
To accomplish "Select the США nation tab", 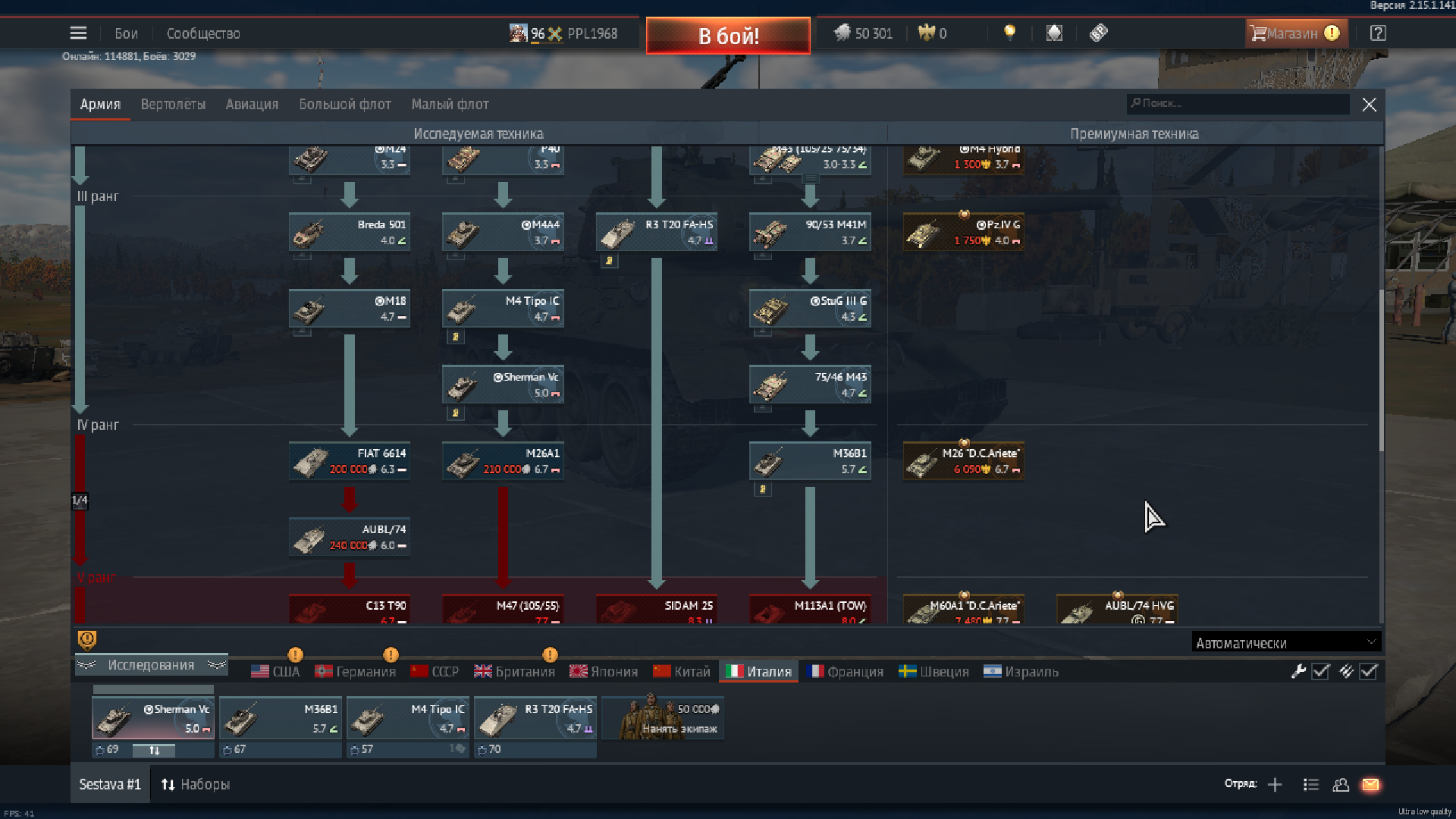I will pyautogui.click(x=275, y=672).
